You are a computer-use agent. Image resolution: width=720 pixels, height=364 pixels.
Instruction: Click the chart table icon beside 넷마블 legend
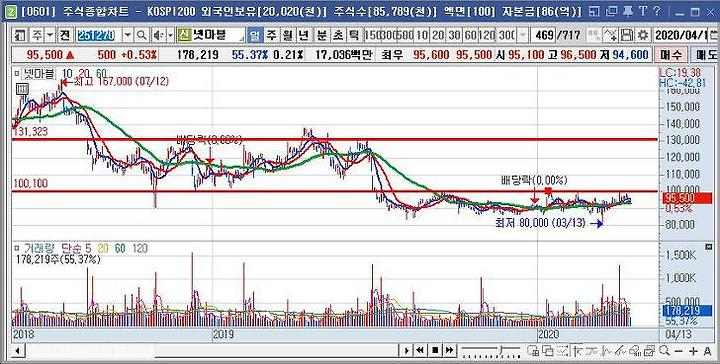tap(23, 89)
